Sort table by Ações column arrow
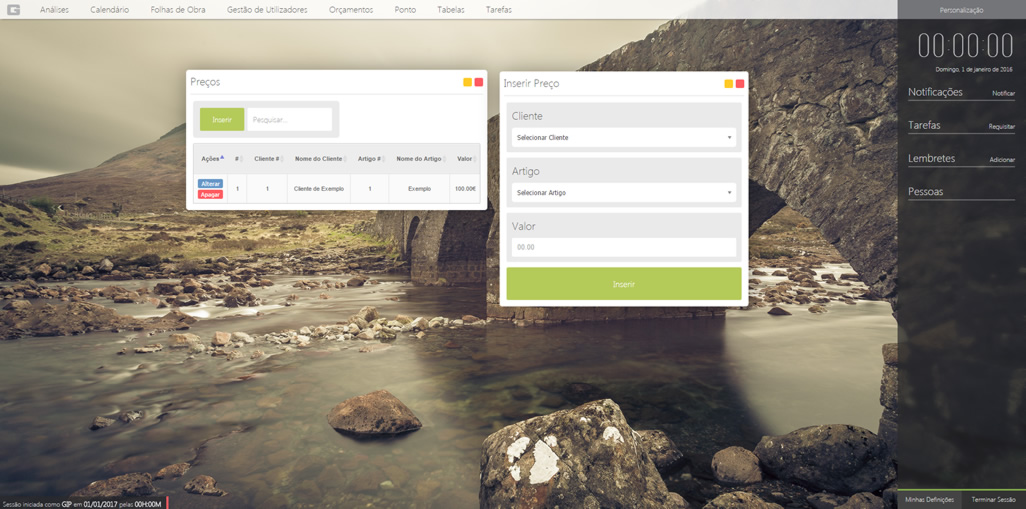1026x509 pixels. [222, 158]
